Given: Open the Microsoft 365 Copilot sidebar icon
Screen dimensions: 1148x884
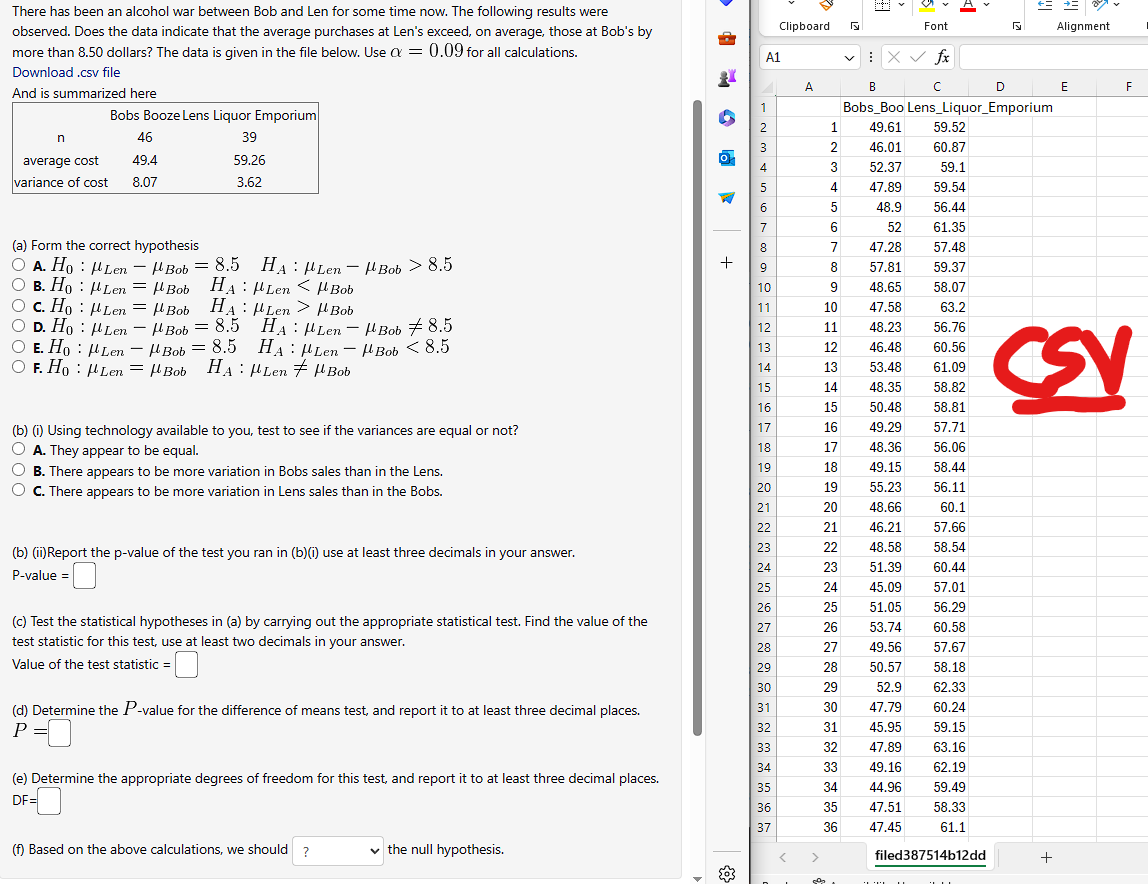Looking at the screenshot, I should (x=726, y=117).
